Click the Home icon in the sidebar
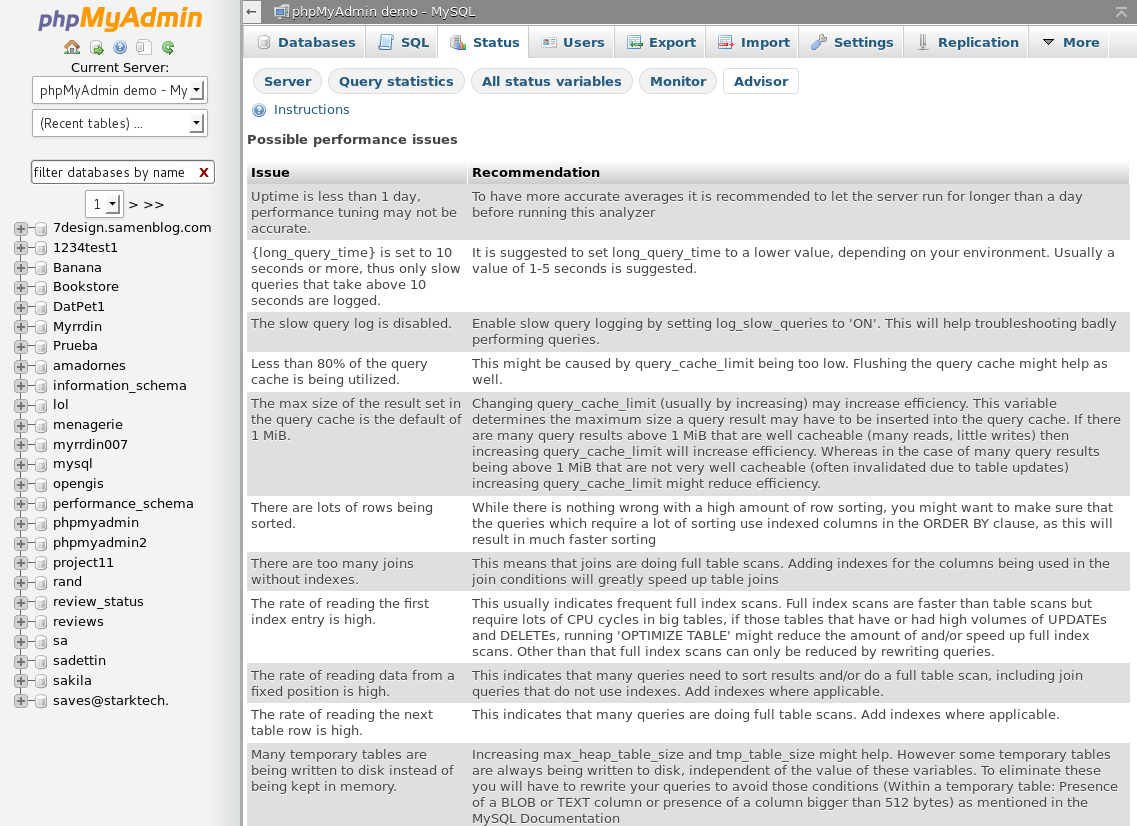 [x=72, y=47]
